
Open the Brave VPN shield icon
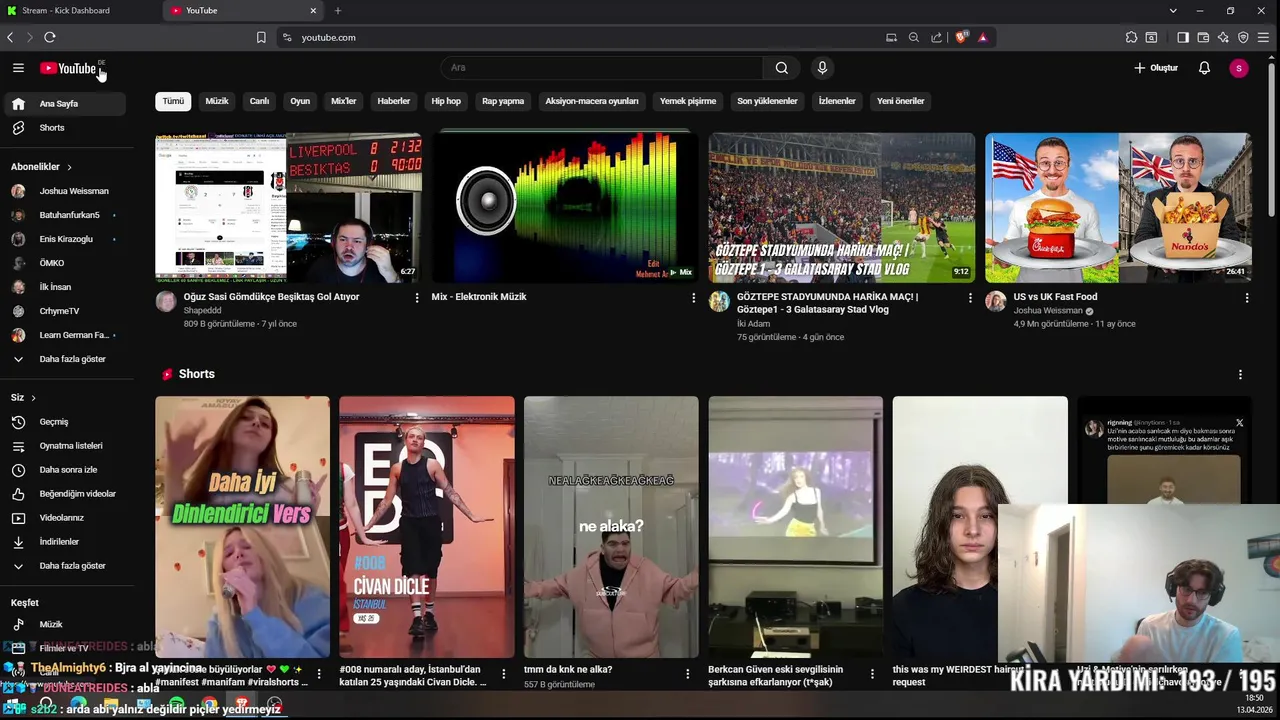tap(1243, 37)
